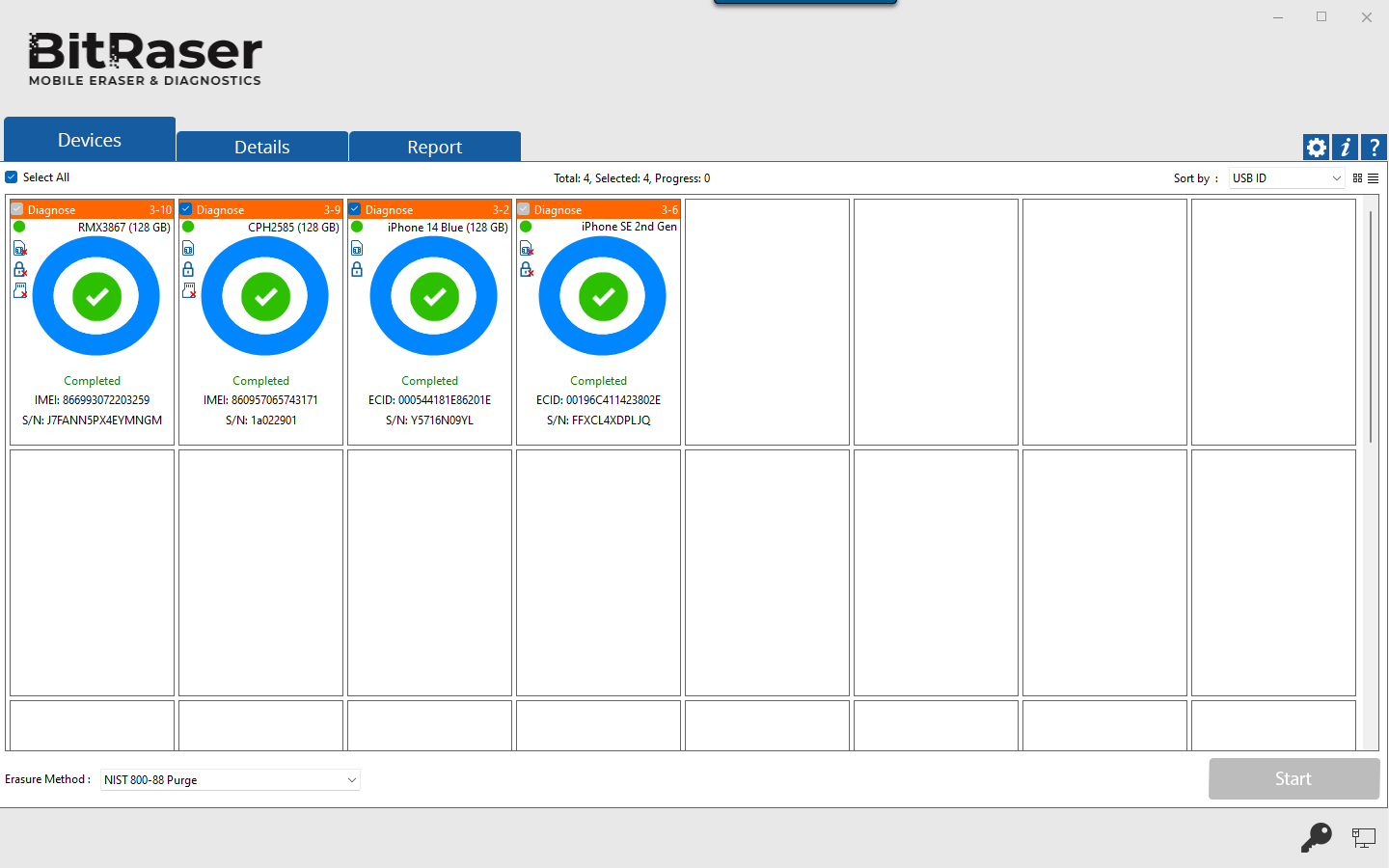Switch to the Report tab

coord(435,147)
